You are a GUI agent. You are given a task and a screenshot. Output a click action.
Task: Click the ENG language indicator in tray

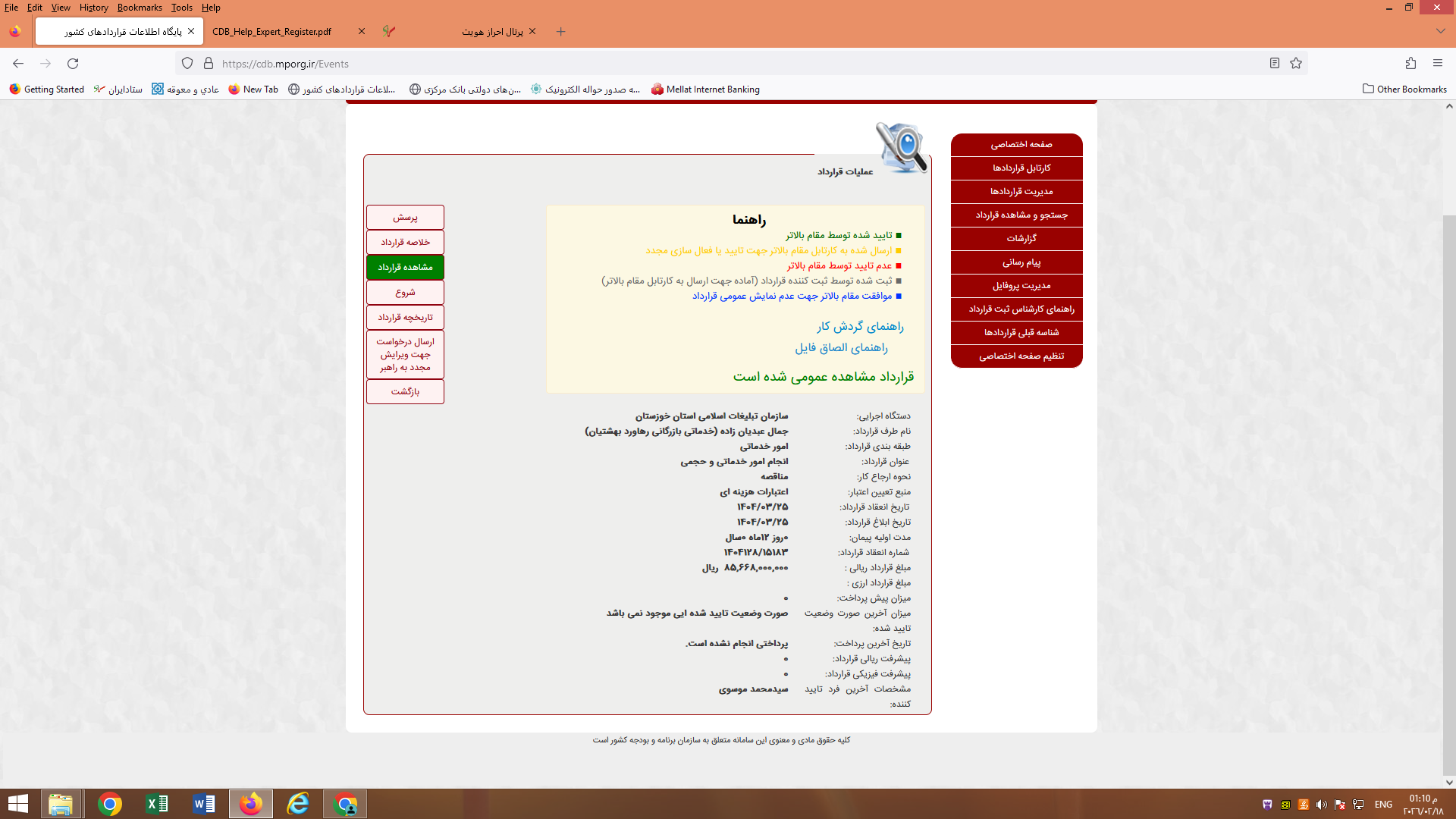pos(1383,805)
